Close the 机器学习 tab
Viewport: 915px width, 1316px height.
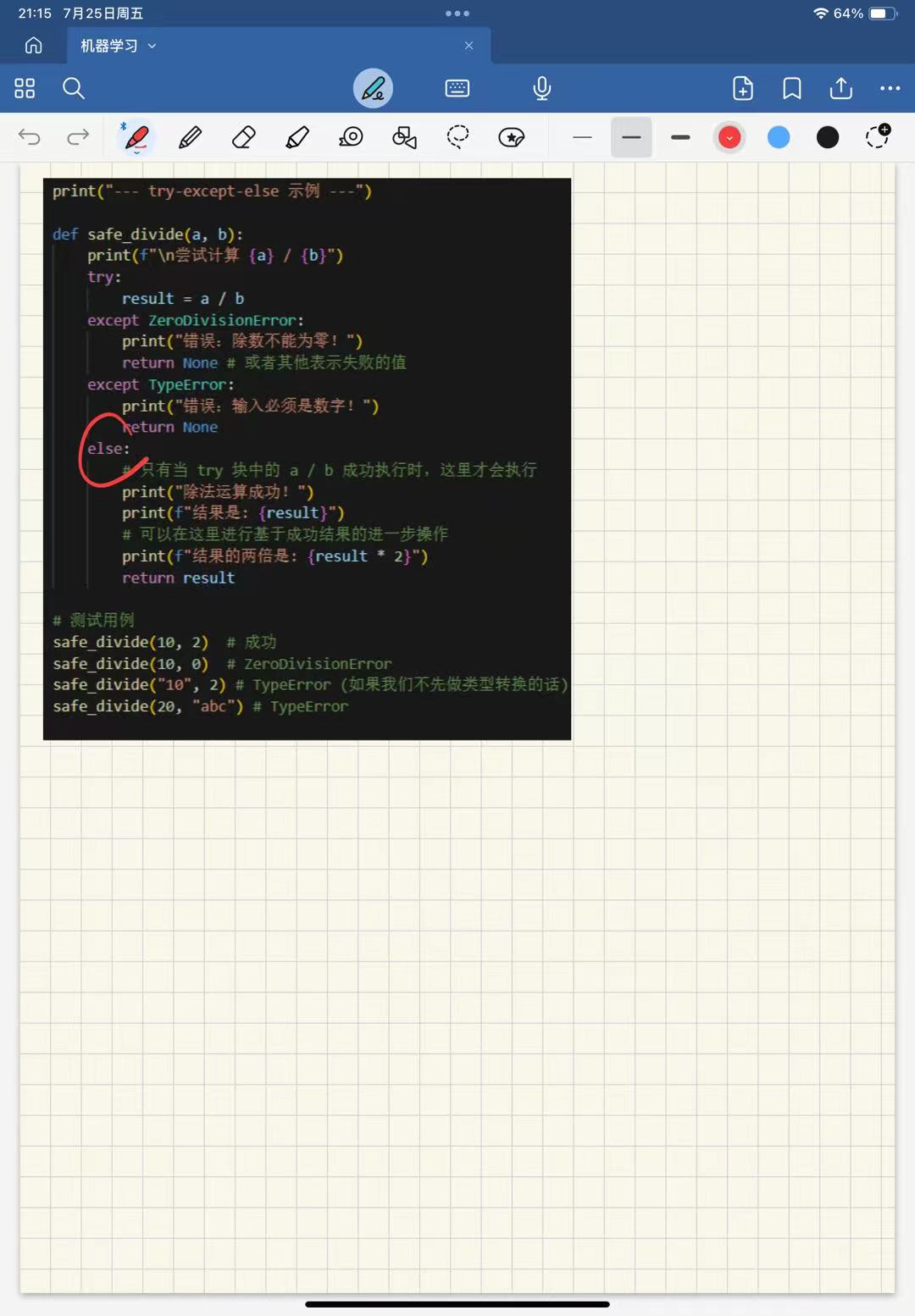coord(469,46)
